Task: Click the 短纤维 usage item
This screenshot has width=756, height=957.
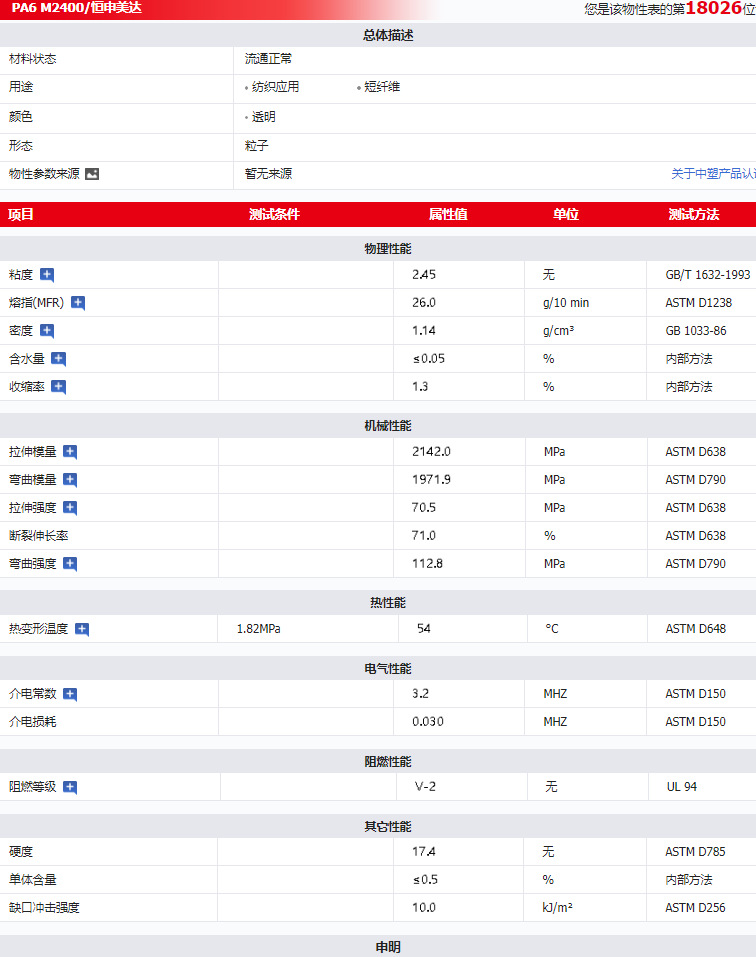Action: pyautogui.click(x=382, y=87)
